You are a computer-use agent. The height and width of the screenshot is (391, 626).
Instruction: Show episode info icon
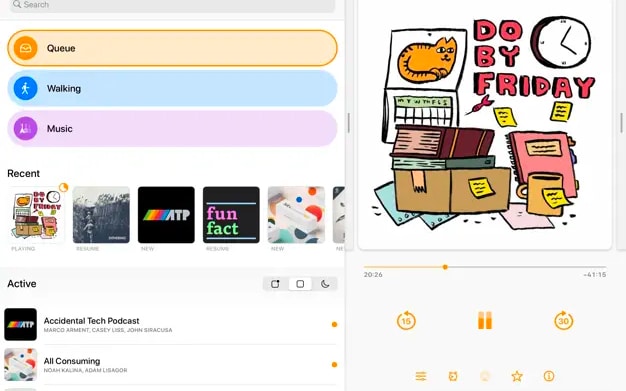click(x=549, y=376)
